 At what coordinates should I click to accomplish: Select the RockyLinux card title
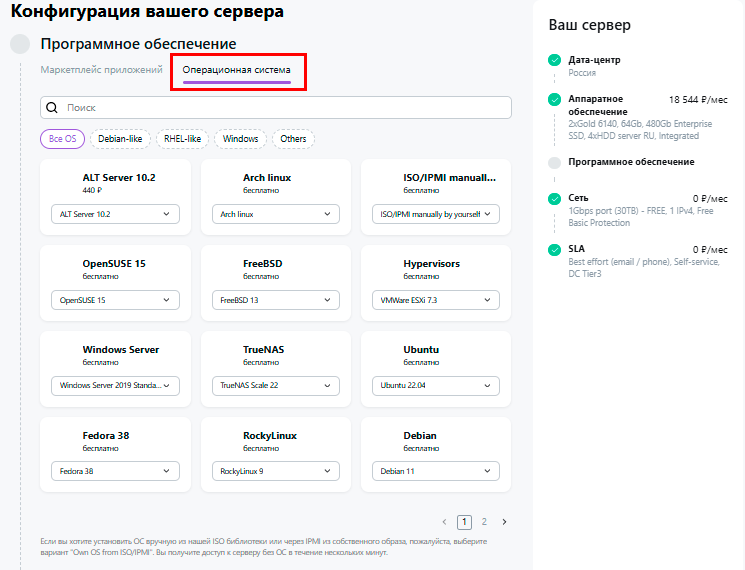pyautogui.click(x=270, y=436)
